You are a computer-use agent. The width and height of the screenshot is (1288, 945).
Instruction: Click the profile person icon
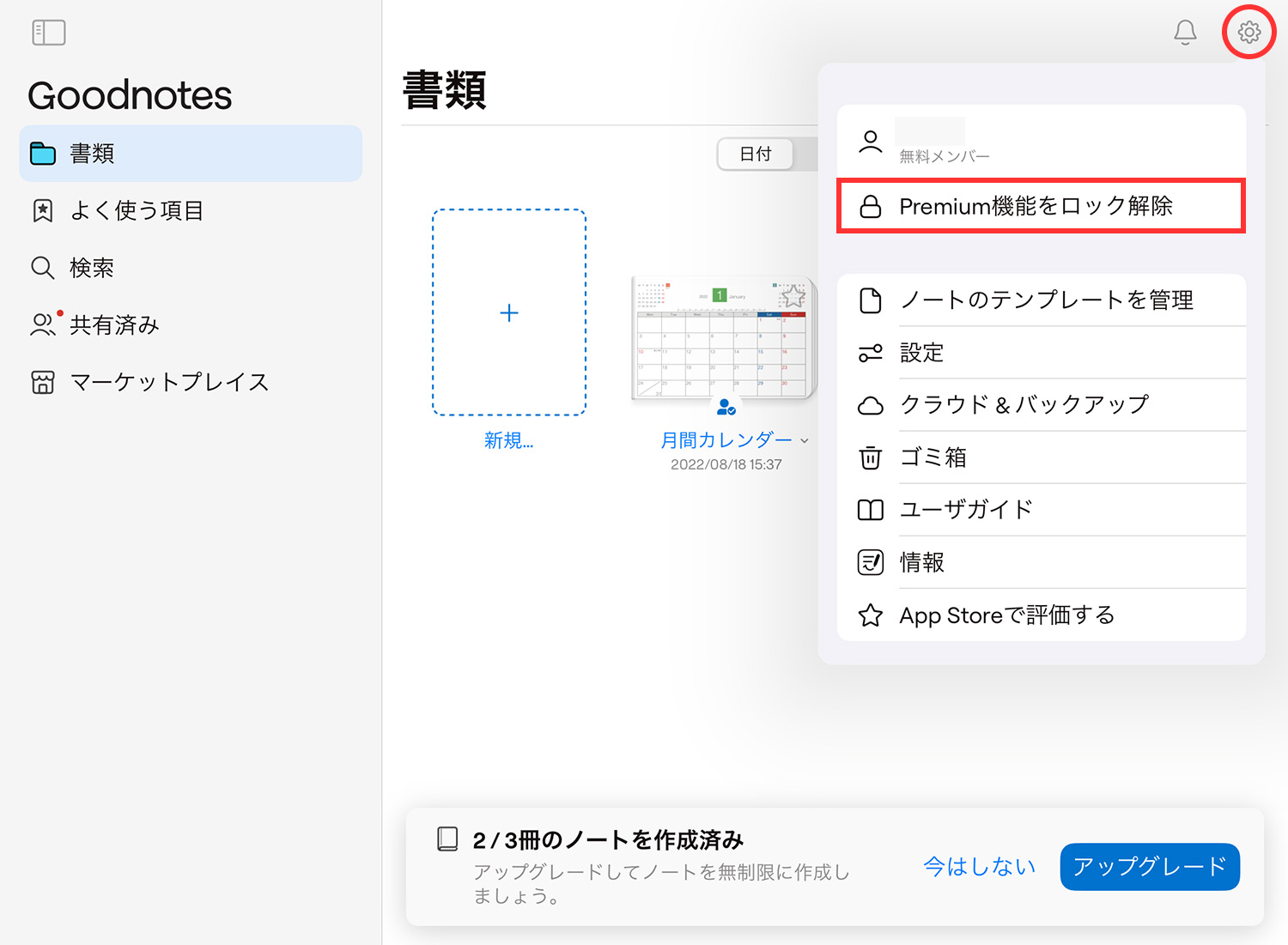pyautogui.click(x=871, y=141)
